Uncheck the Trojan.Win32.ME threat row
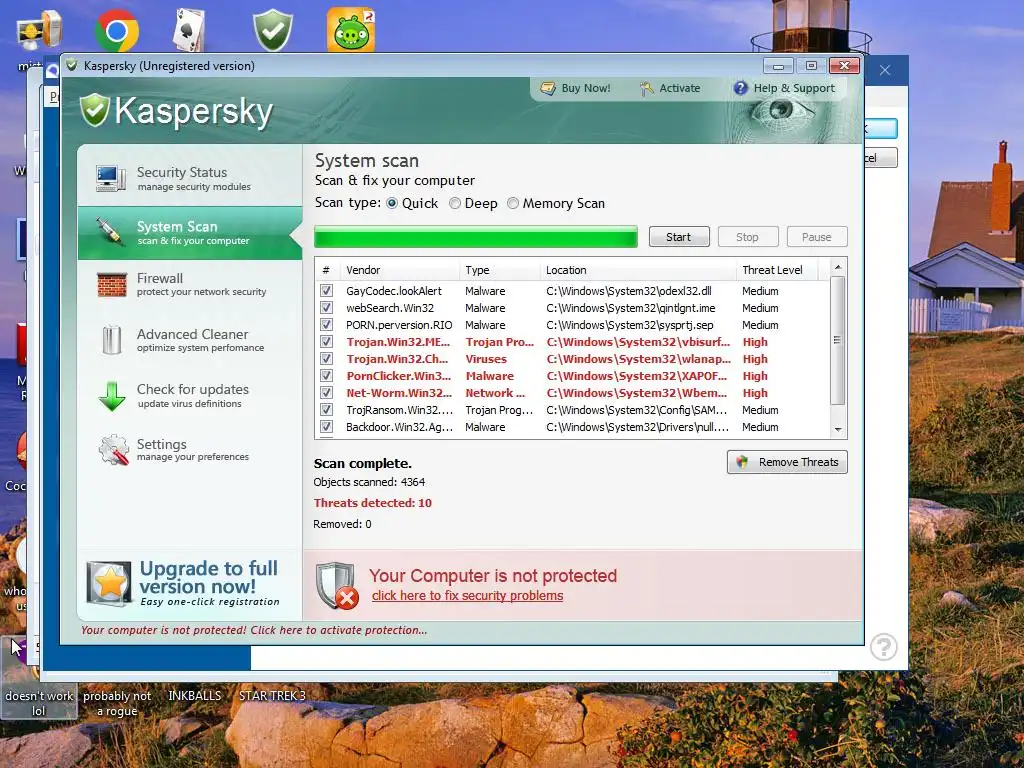The height and width of the screenshot is (768, 1024). 327,342
